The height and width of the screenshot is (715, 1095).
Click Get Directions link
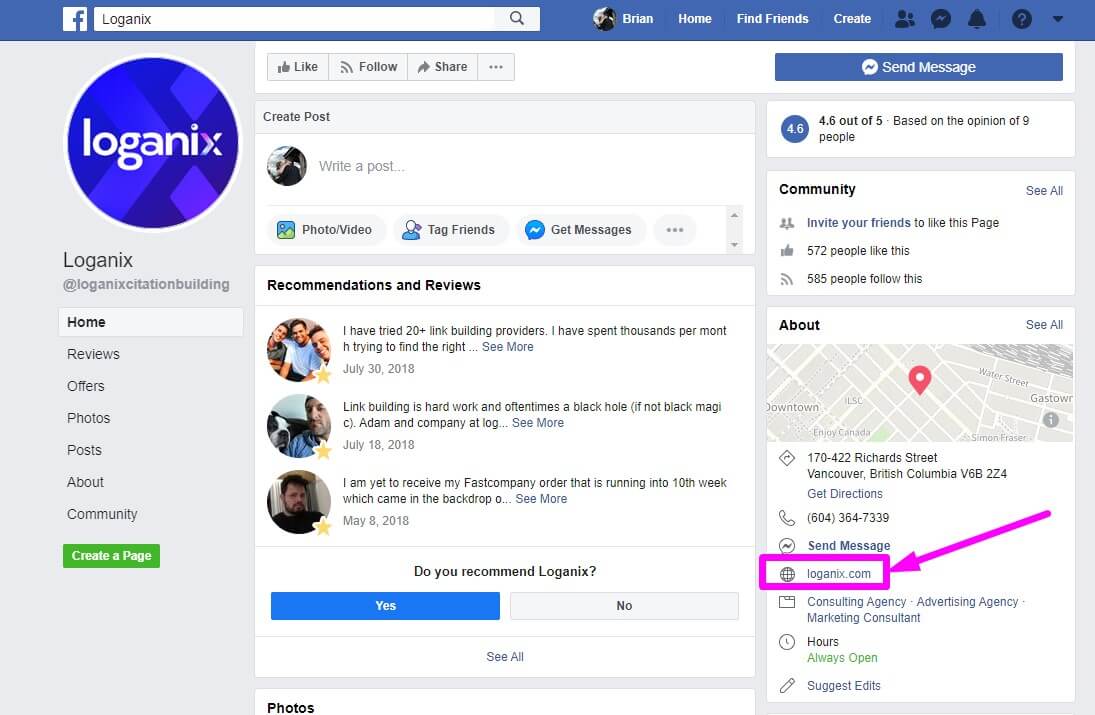point(845,494)
